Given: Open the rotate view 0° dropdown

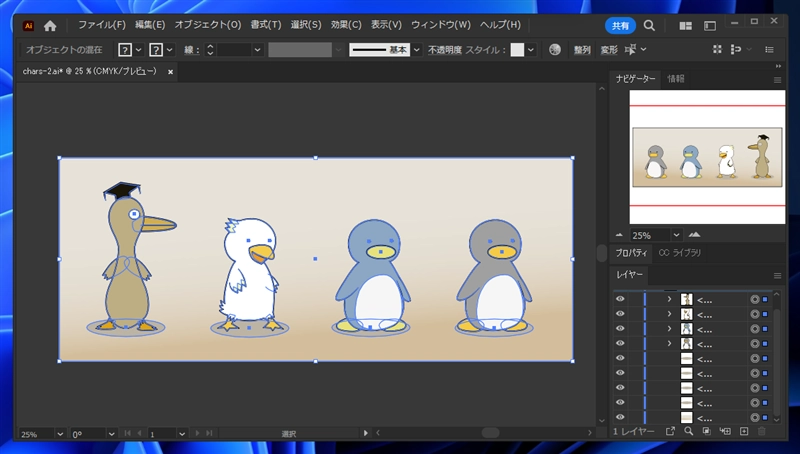Looking at the screenshot, I should pos(111,434).
